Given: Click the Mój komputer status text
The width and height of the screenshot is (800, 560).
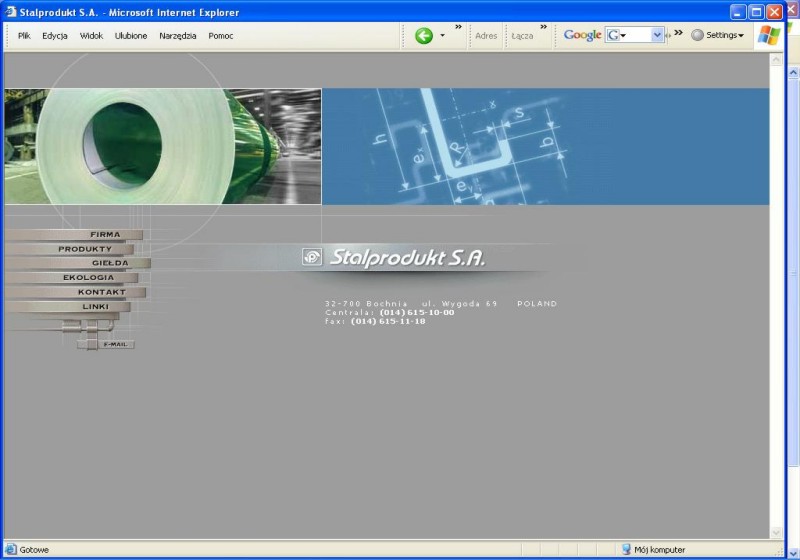Looking at the screenshot, I should pos(659,550).
